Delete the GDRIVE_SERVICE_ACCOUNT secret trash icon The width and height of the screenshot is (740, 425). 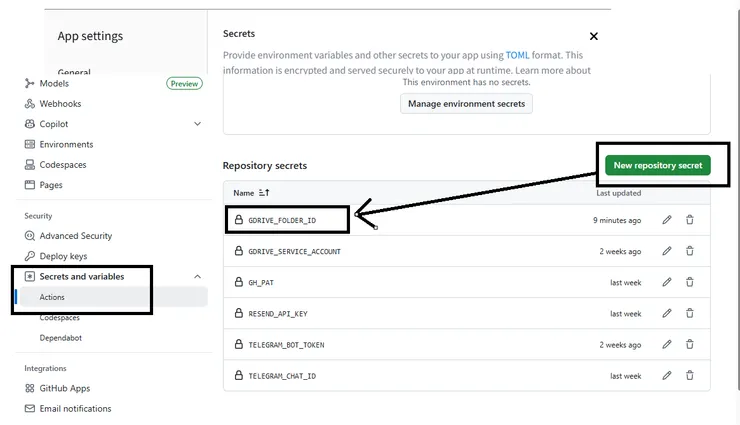point(690,251)
